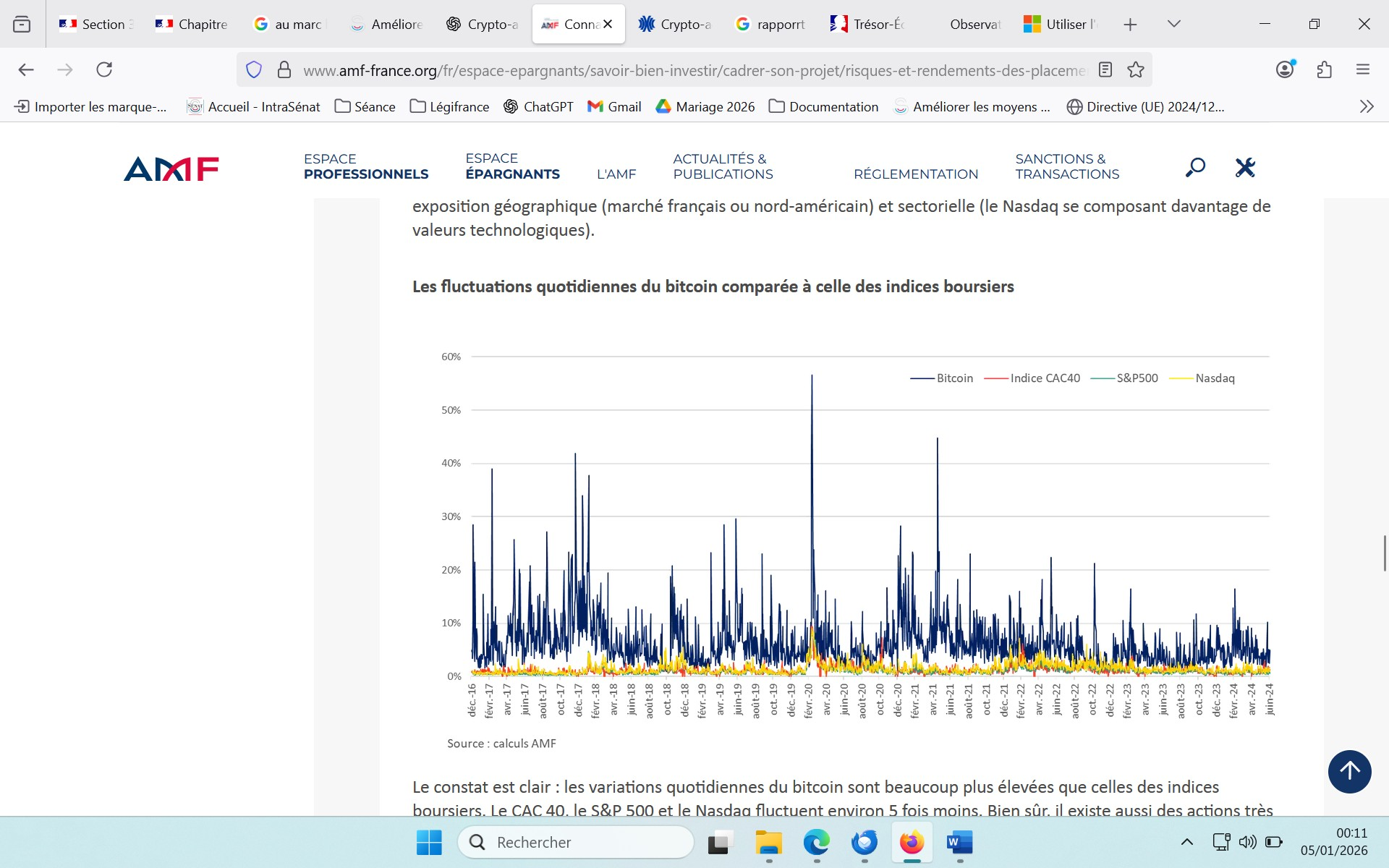Viewport: 1389px width, 868px height.
Task: Open Réglementation navigation menu
Action: [x=915, y=174]
